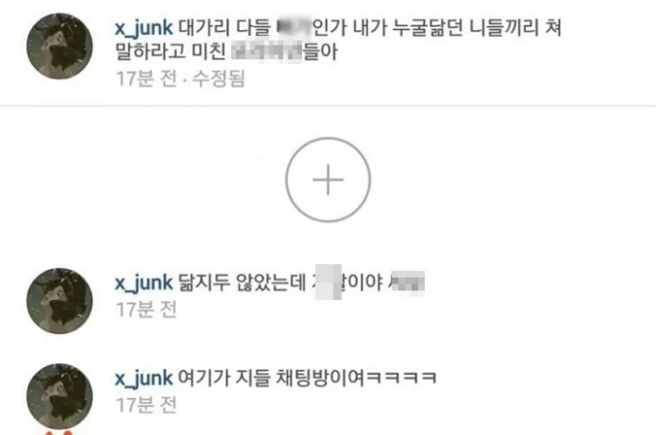The image size is (656, 435).
Task: Click the red partially visible icon at bottom edge
Action: tap(59, 432)
